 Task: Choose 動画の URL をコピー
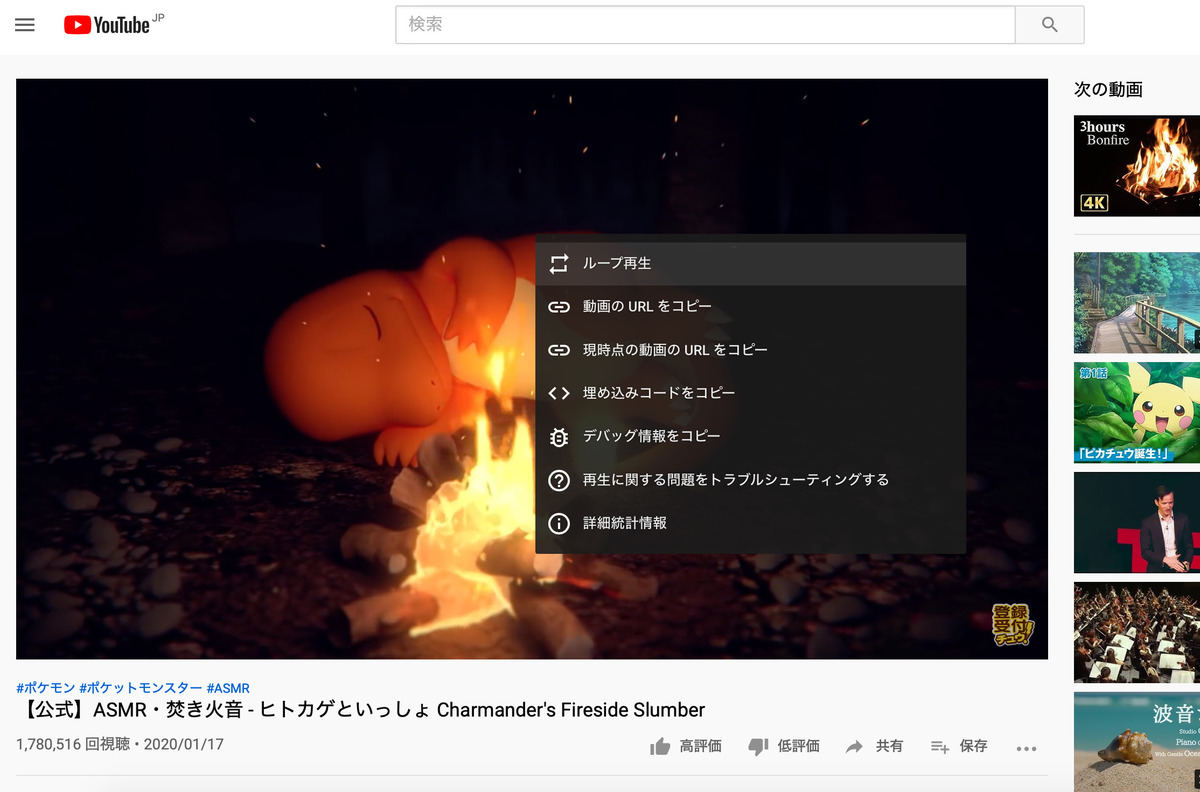click(x=750, y=307)
